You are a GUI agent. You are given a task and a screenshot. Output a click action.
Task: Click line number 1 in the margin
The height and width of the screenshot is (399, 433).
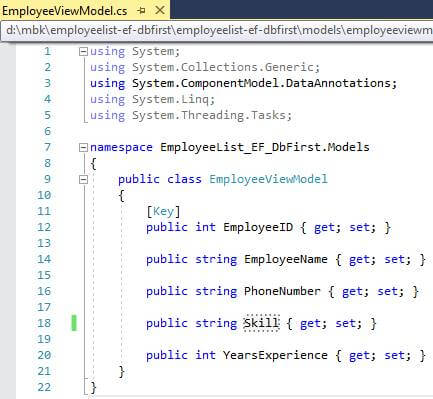pyautogui.click(x=47, y=51)
